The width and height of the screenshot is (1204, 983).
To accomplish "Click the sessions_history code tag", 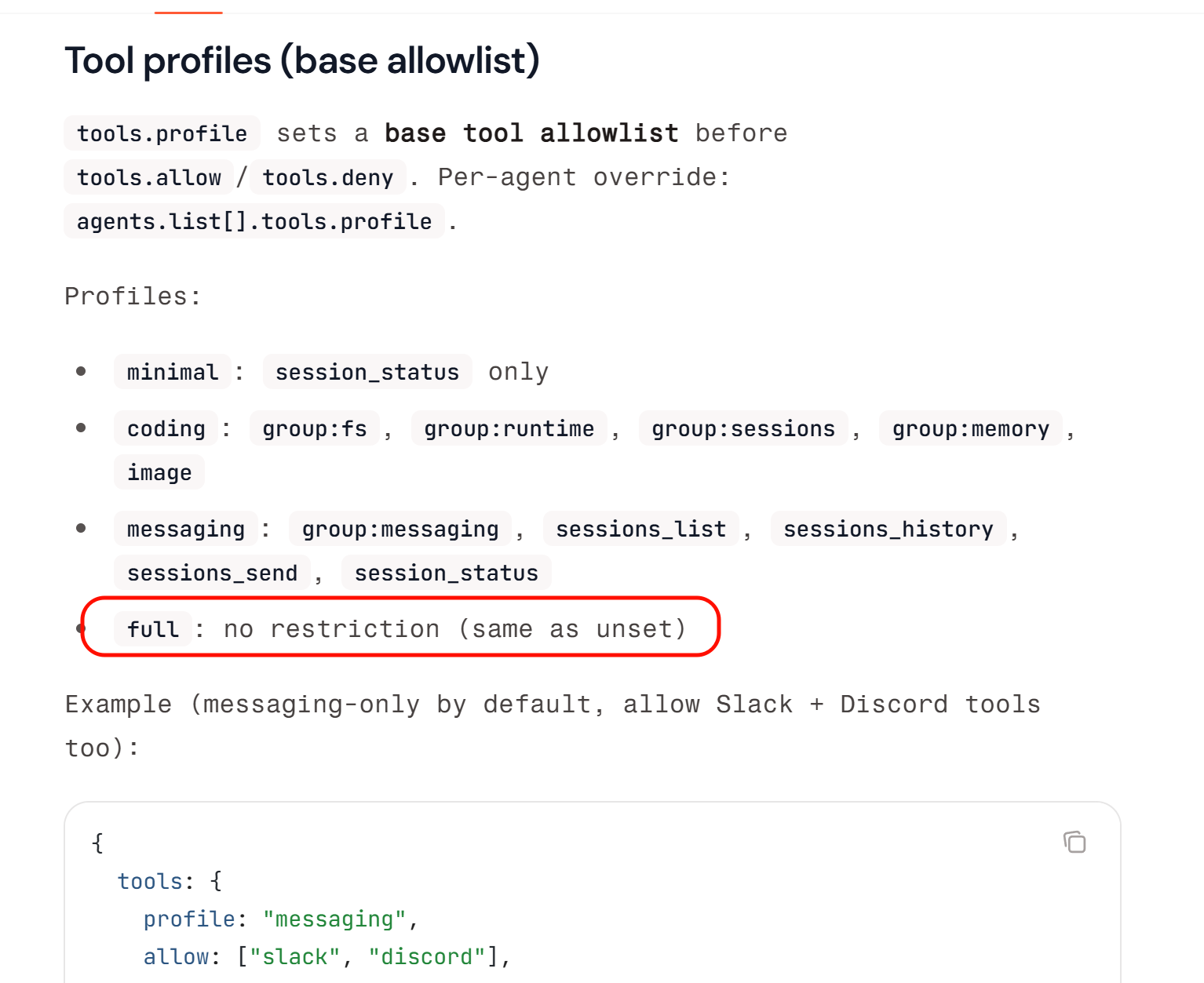I will (888, 529).
